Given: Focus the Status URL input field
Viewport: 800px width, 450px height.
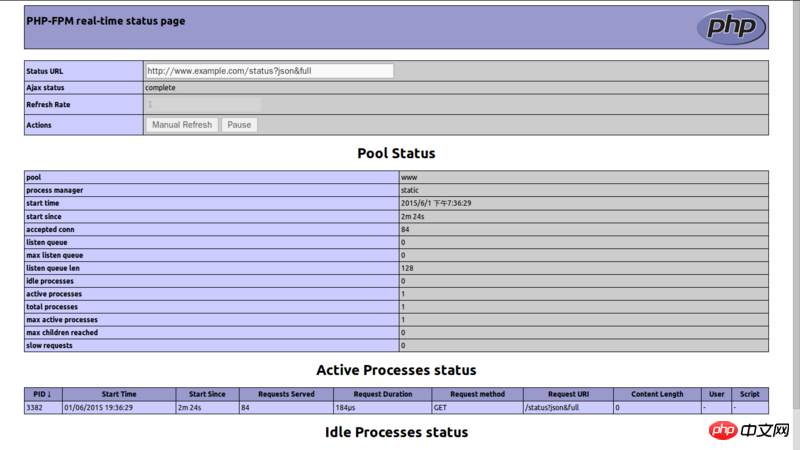Looking at the screenshot, I should coord(269,71).
